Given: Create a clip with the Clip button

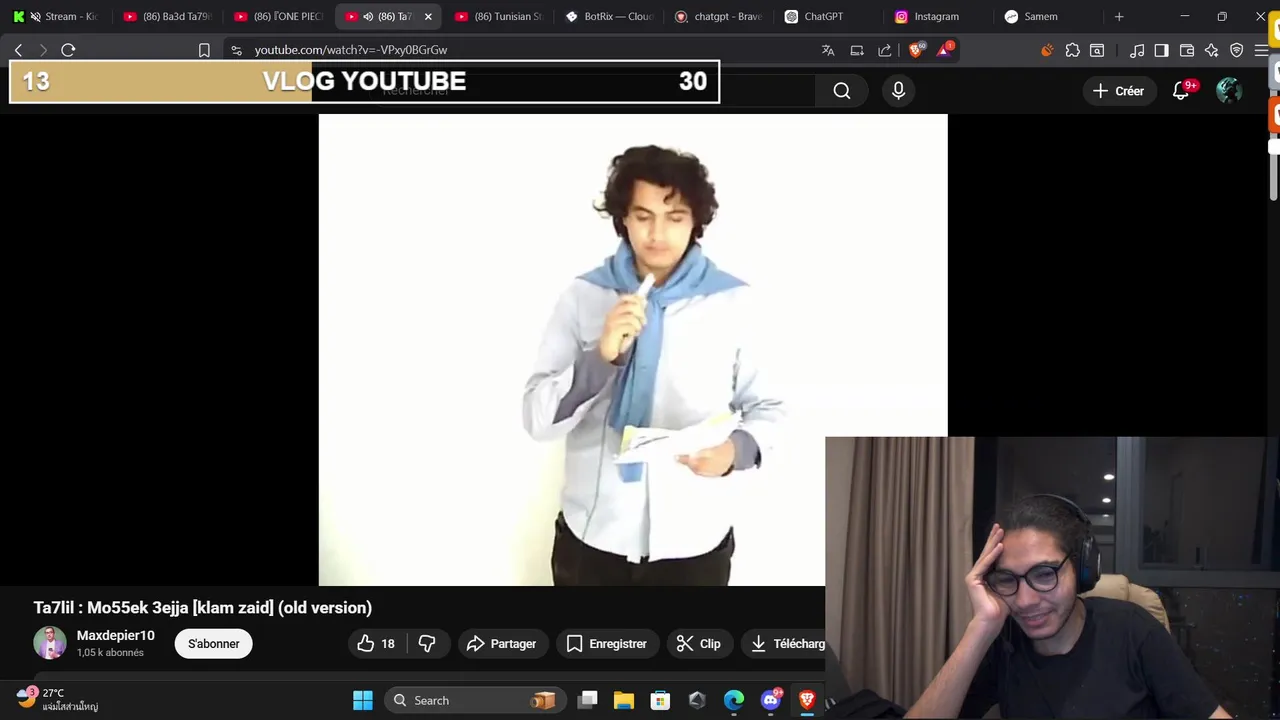Looking at the screenshot, I should (698, 644).
